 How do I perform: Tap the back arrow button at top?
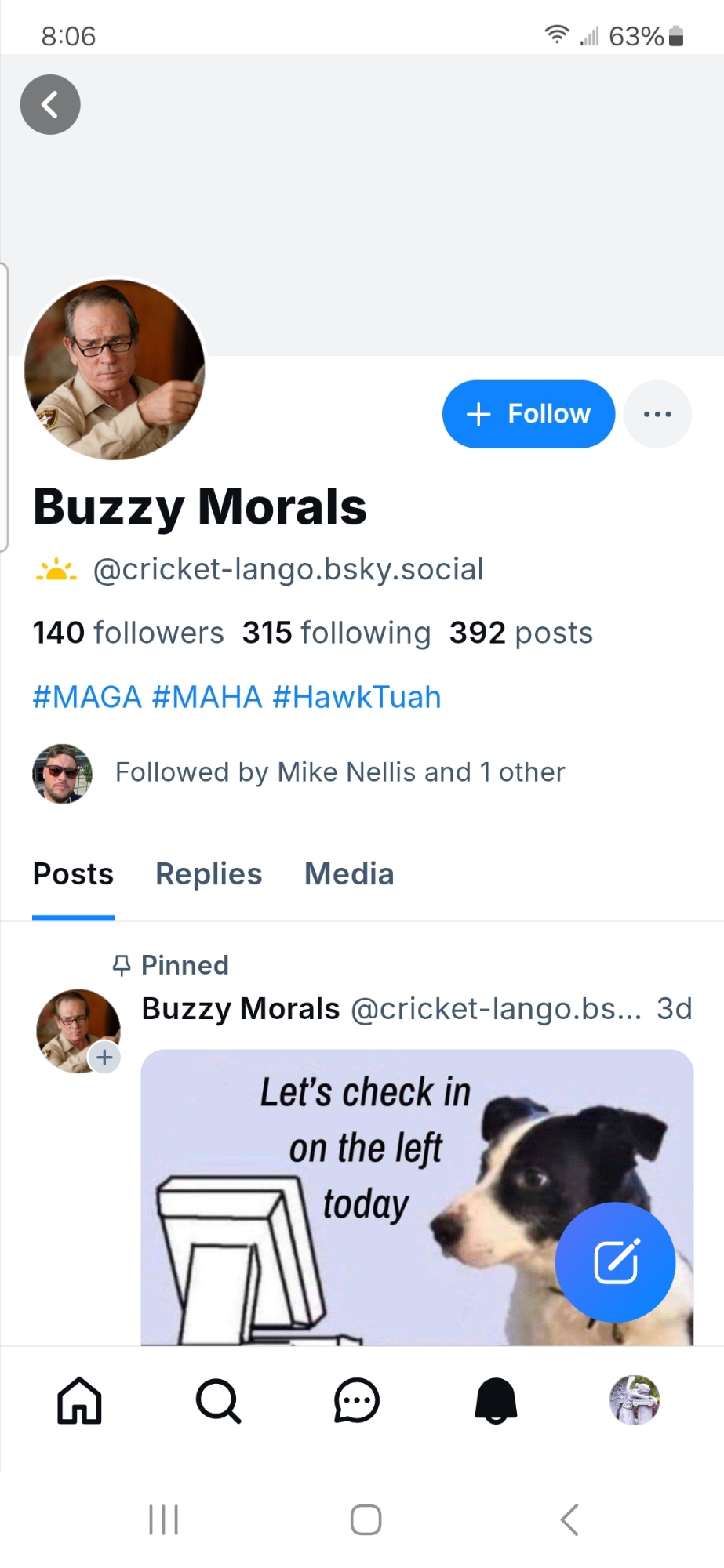(x=50, y=104)
